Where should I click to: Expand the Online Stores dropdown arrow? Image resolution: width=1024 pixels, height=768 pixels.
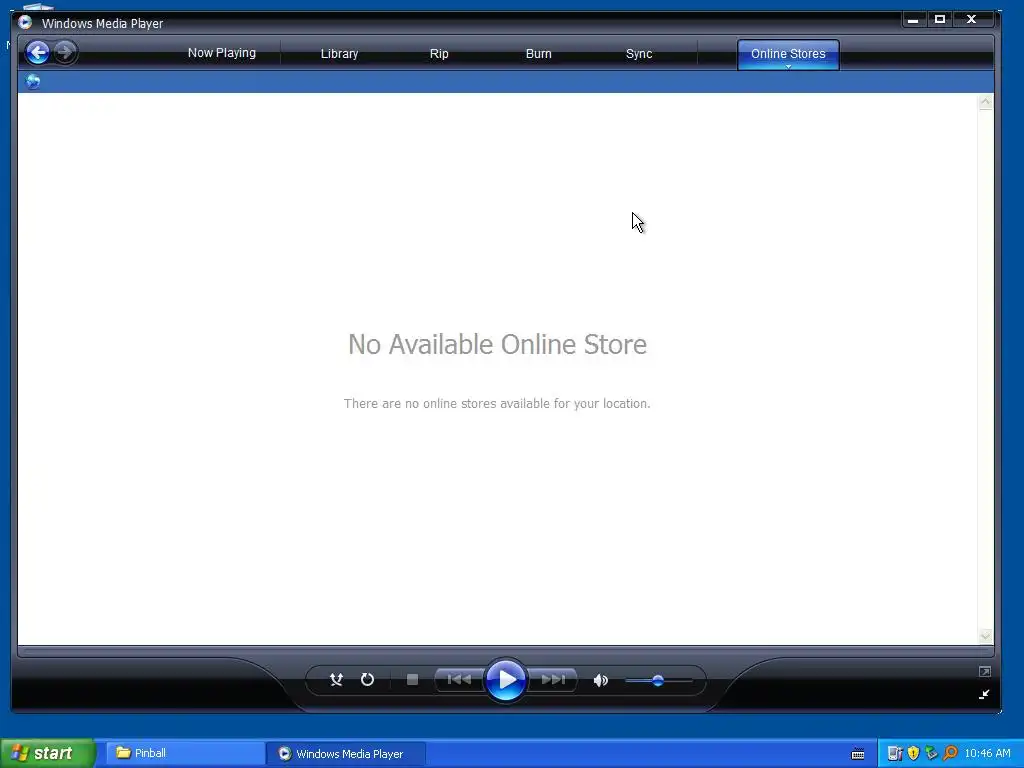[788, 67]
